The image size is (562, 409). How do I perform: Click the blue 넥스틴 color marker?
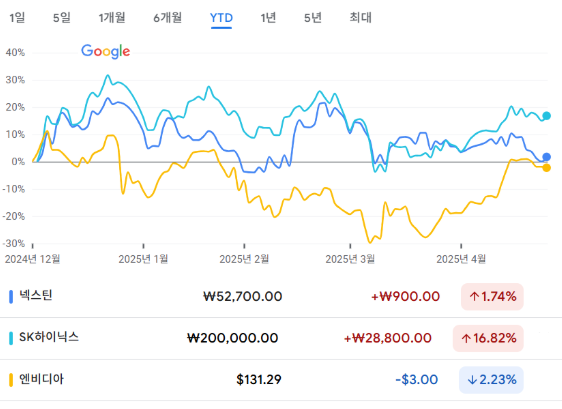point(11,296)
